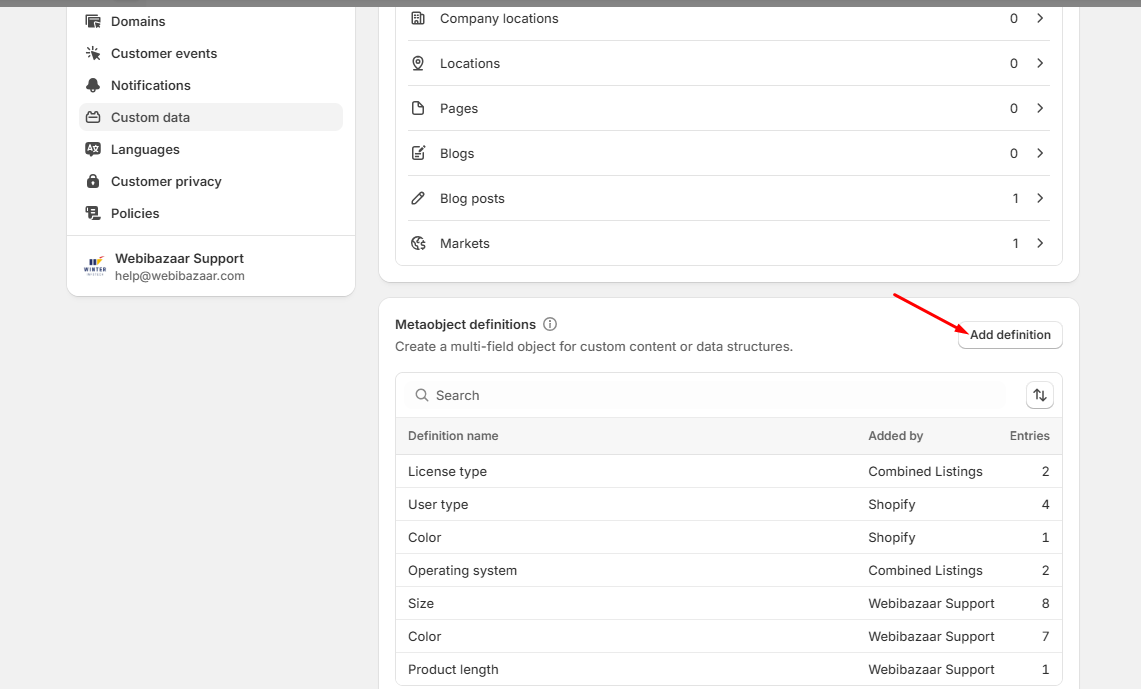Click the Customer privacy lock icon
Screen dimensions: 1141x689
[x=93, y=181]
